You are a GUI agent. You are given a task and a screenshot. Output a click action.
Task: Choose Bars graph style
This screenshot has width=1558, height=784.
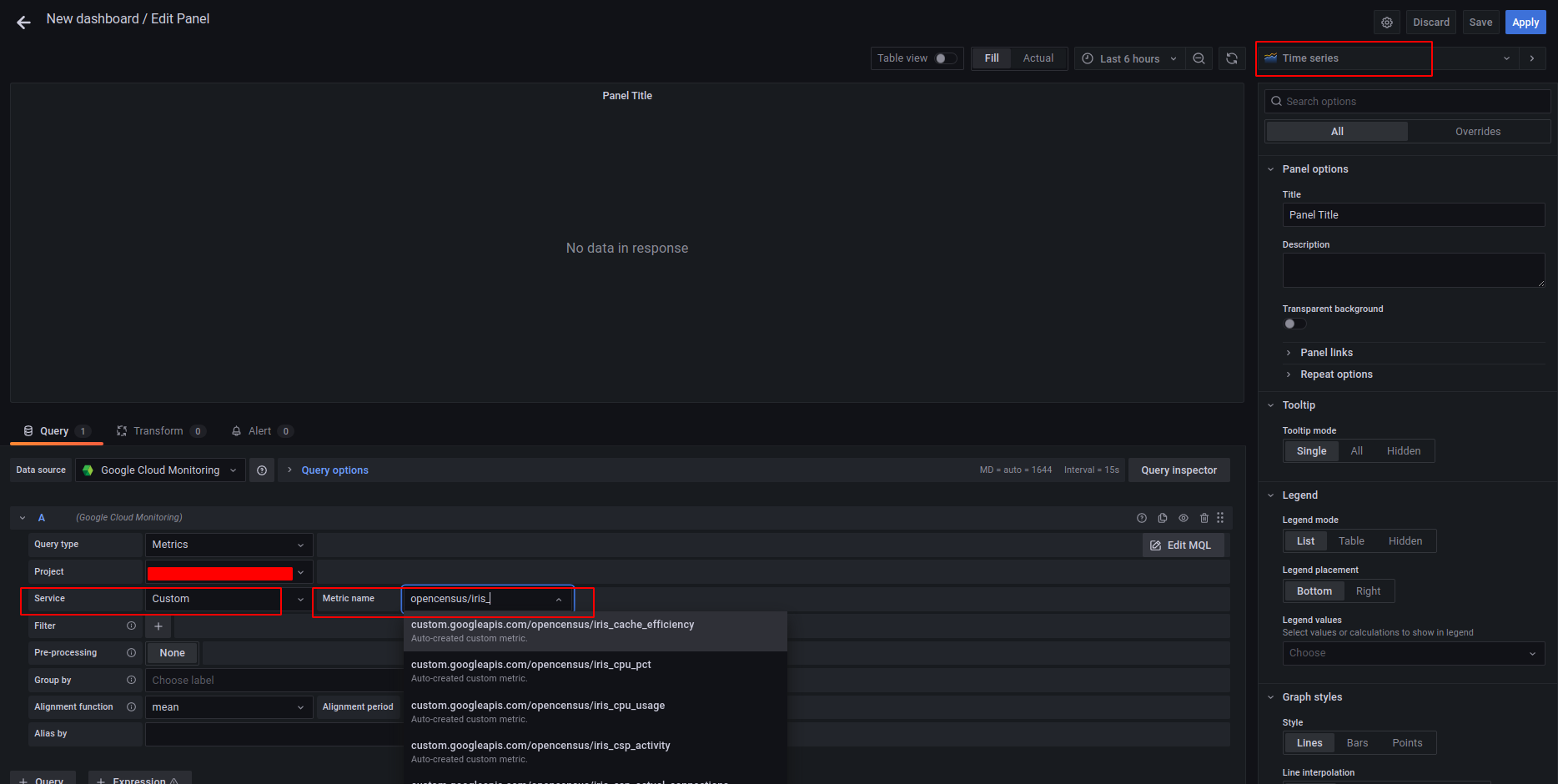[1357, 743]
